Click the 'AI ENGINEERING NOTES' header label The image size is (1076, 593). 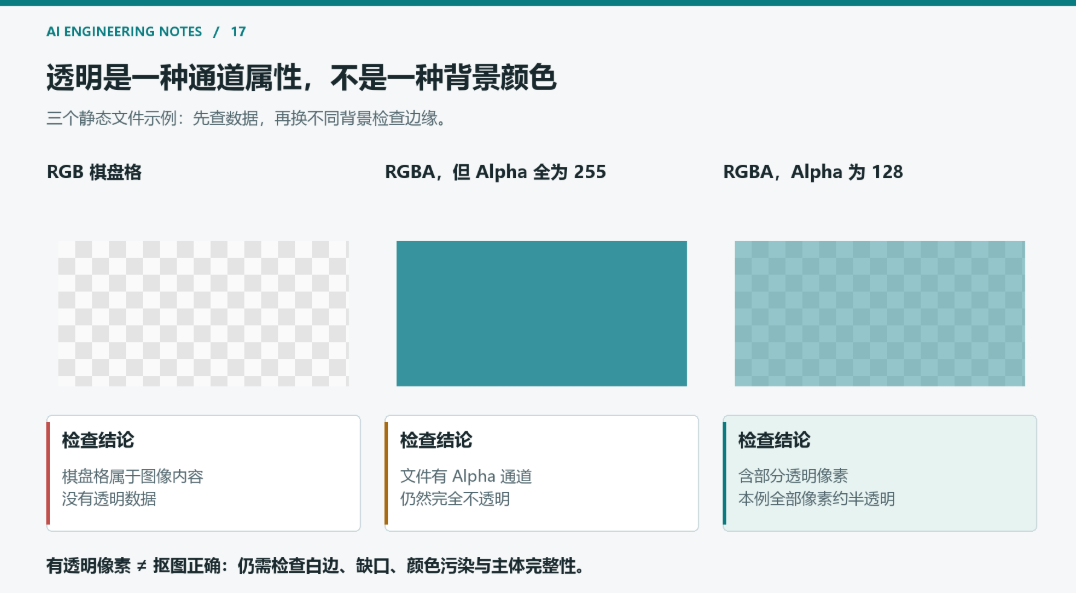click(124, 32)
